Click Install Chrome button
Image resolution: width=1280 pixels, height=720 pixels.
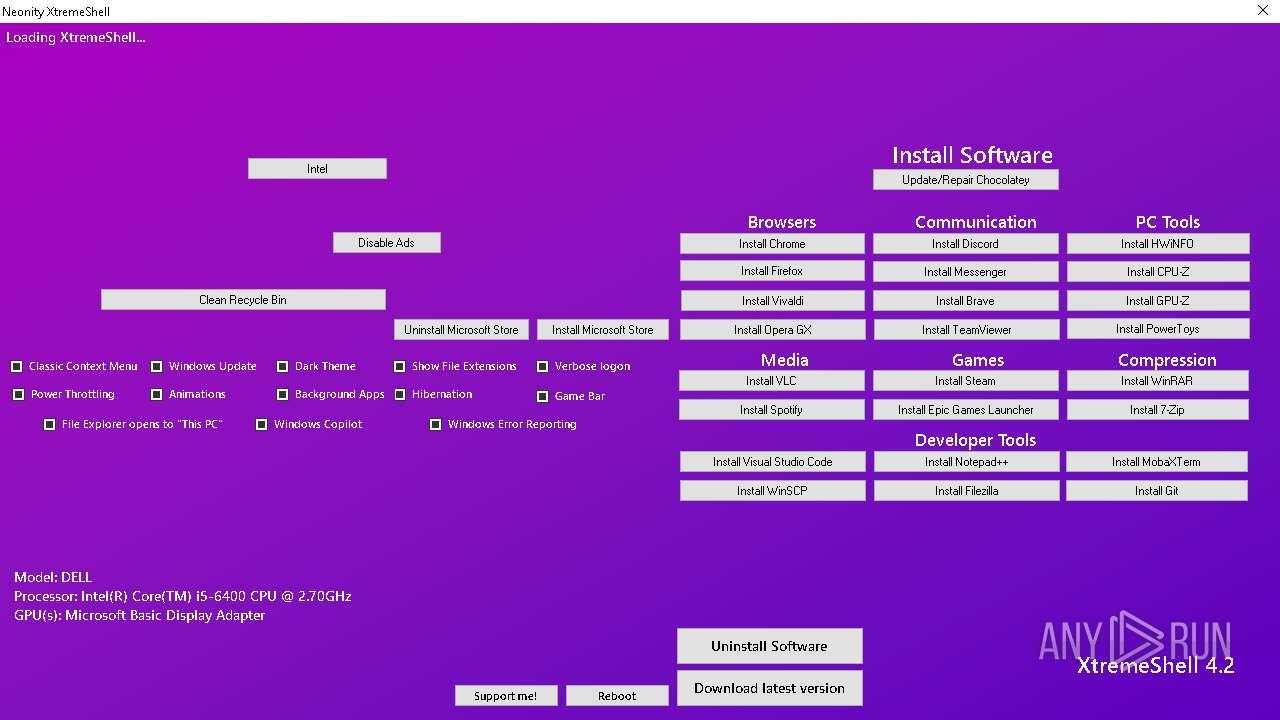[772, 244]
